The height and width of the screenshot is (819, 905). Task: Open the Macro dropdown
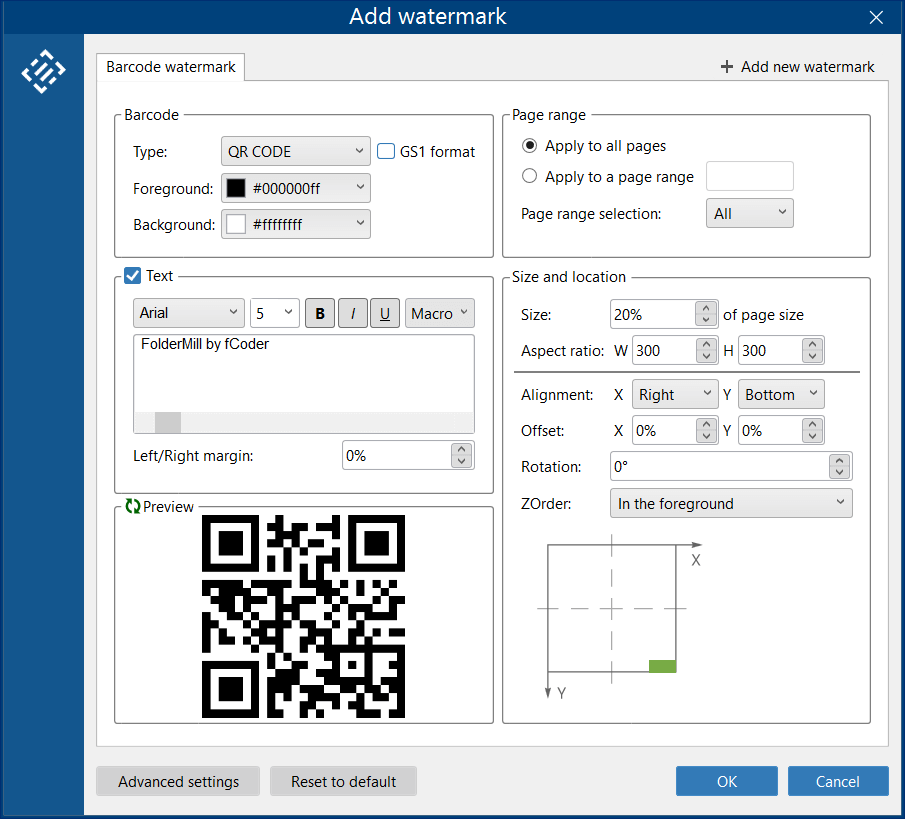(440, 313)
